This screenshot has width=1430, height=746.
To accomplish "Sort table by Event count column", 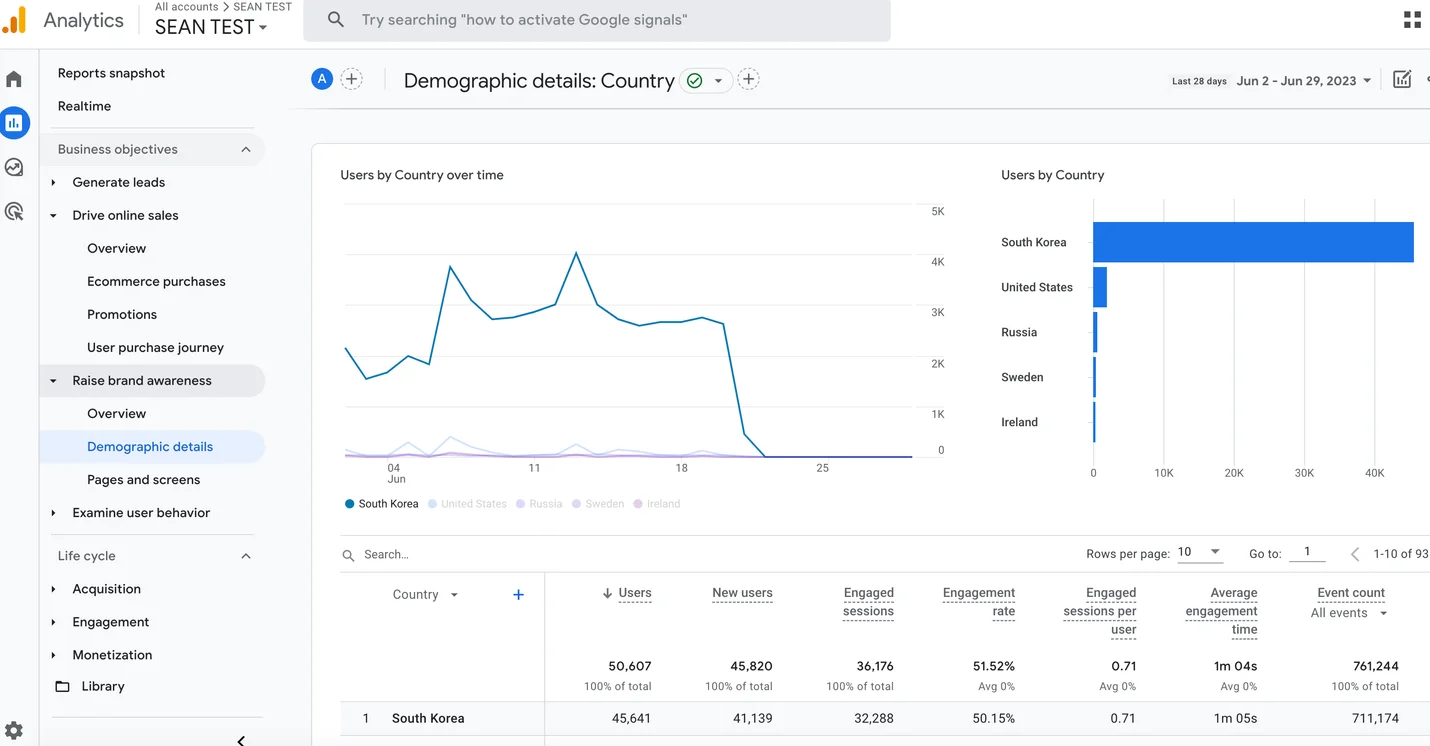I will [1351, 593].
